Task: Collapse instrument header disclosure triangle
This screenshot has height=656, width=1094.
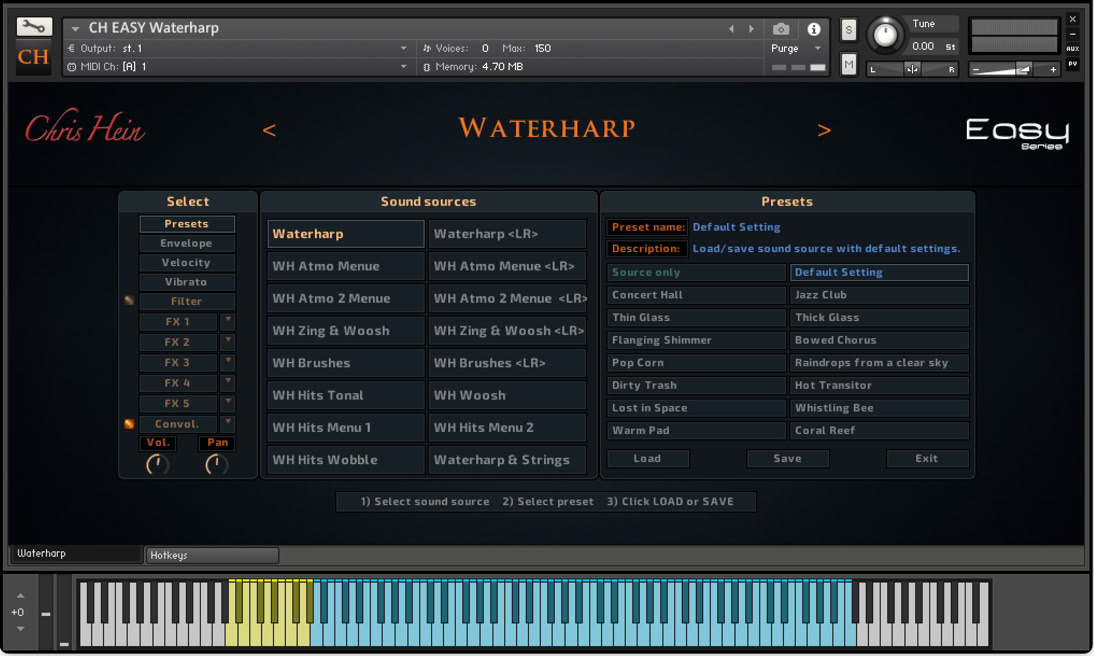Action: (75, 29)
